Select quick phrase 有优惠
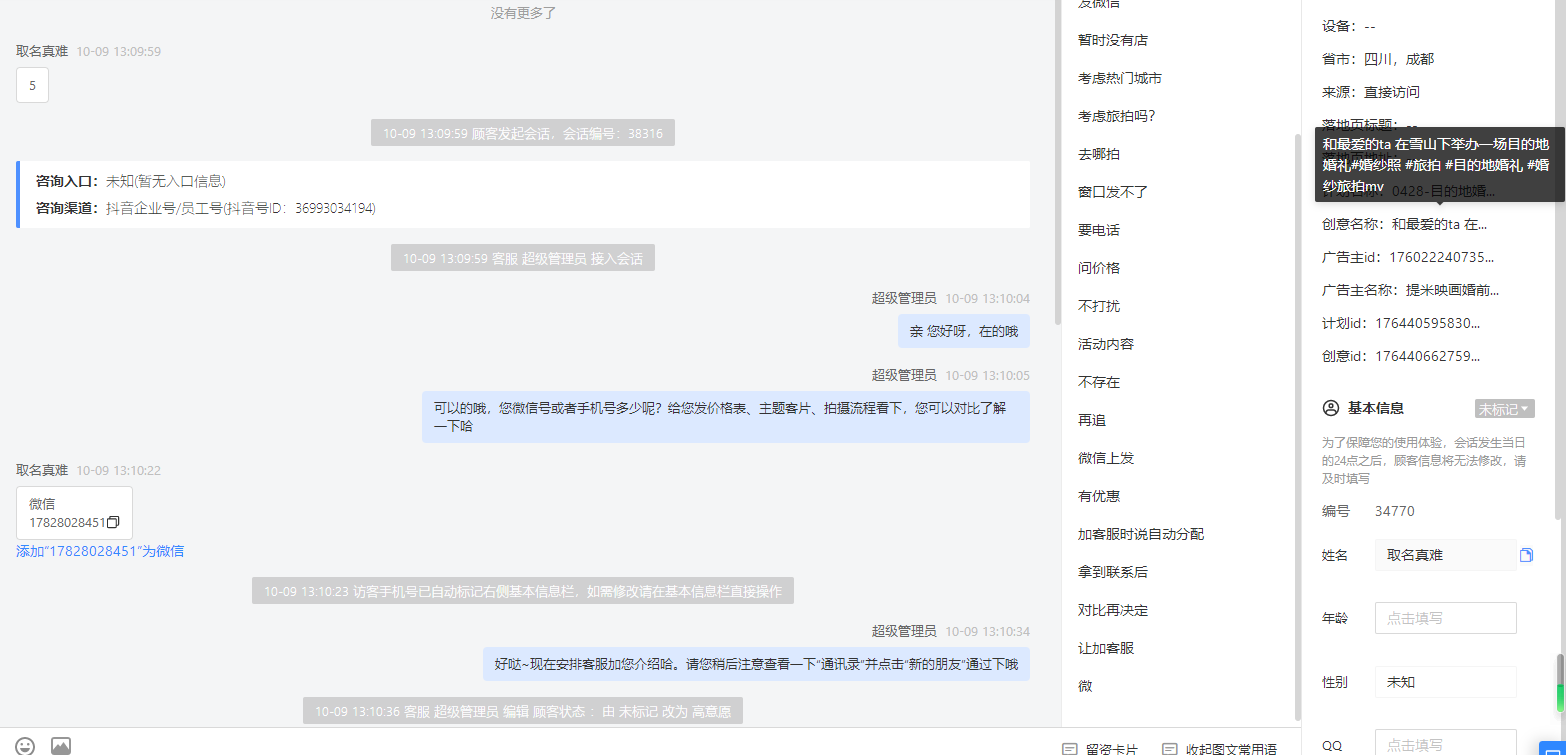The image size is (1566, 755). tap(1098, 496)
